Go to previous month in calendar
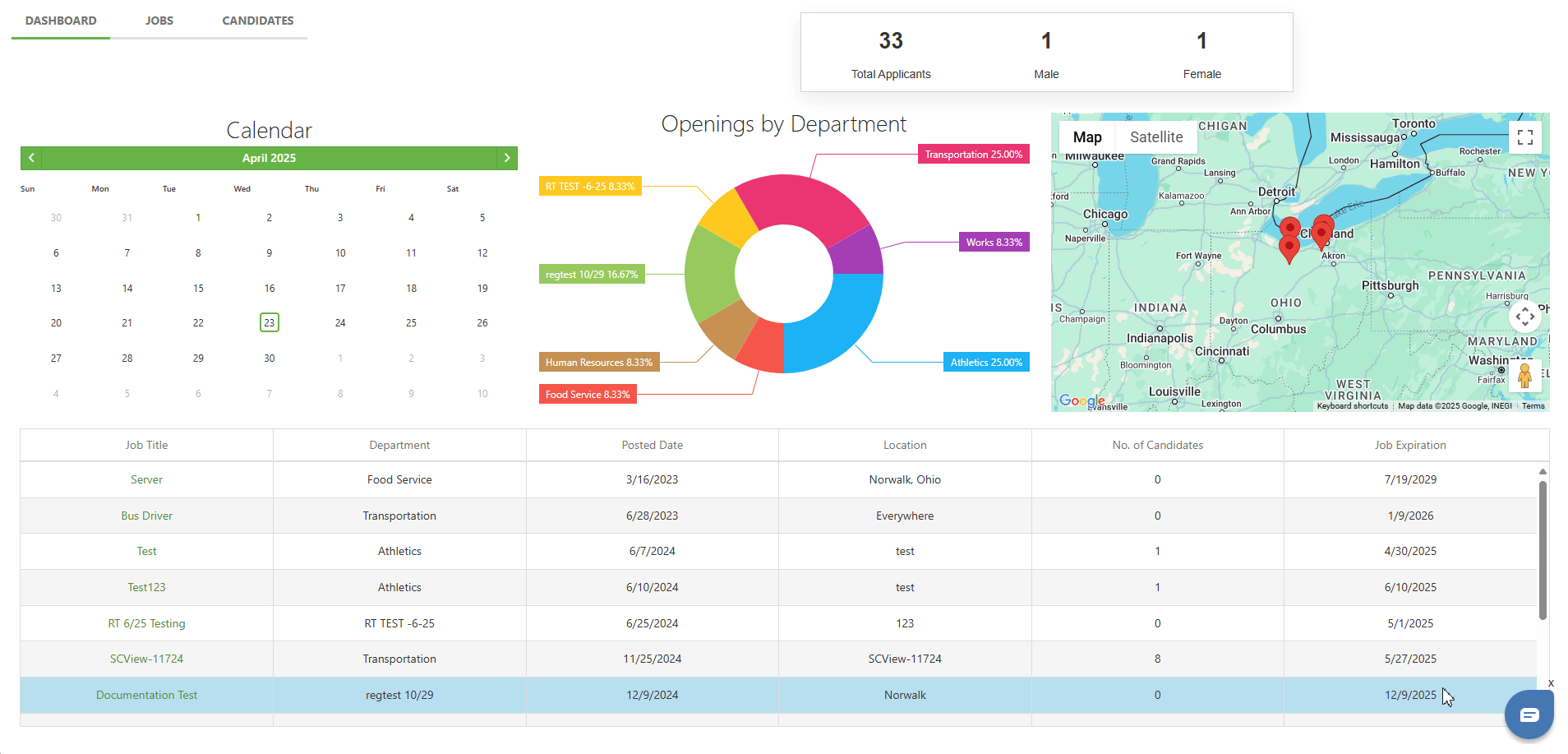This screenshot has width=1568, height=754. (x=31, y=158)
